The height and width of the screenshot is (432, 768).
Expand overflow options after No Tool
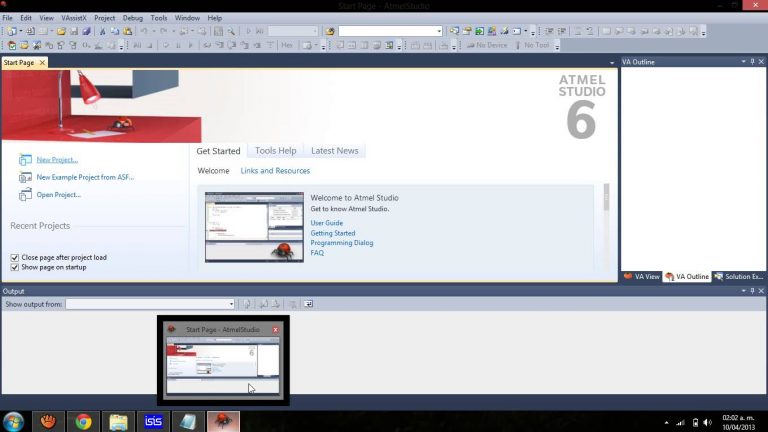coord(557,46)
